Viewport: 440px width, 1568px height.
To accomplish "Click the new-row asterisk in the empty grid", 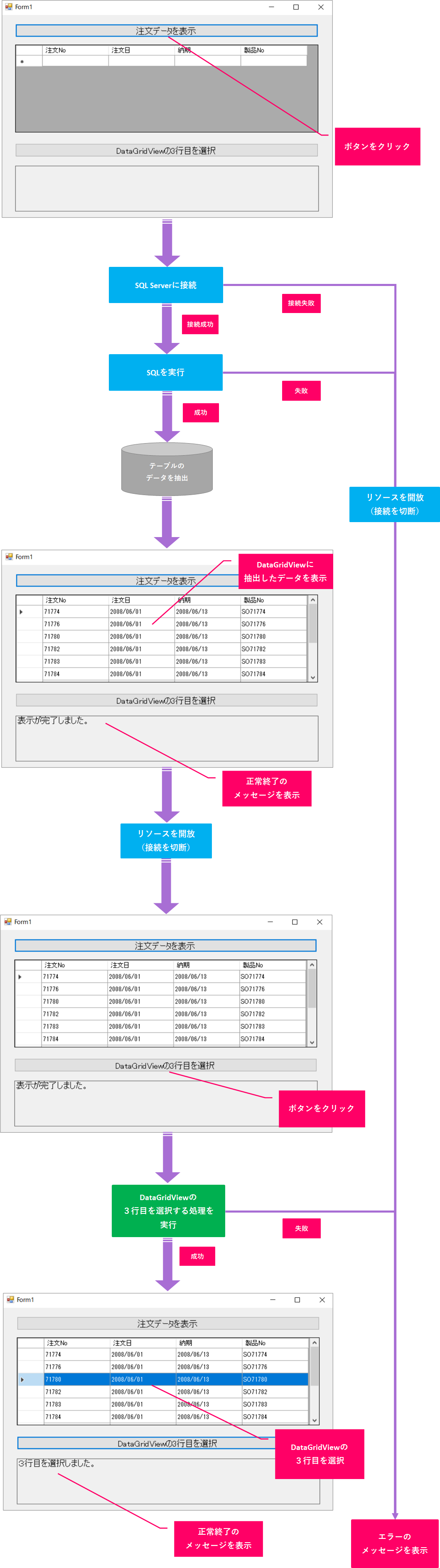I will click(22, 62).
